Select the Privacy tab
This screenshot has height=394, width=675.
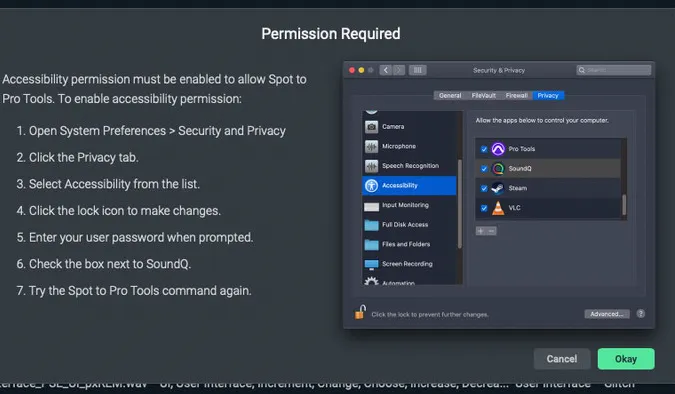[x=548, y=96]
